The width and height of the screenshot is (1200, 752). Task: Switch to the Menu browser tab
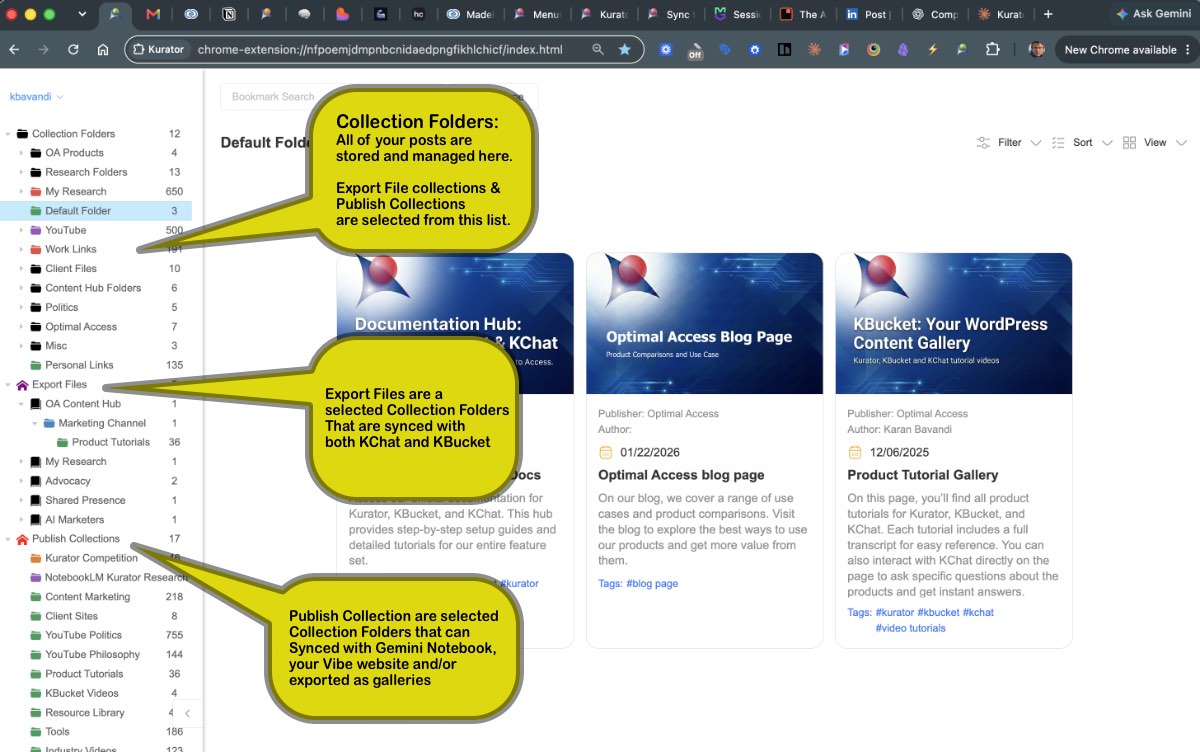point(537,14)
